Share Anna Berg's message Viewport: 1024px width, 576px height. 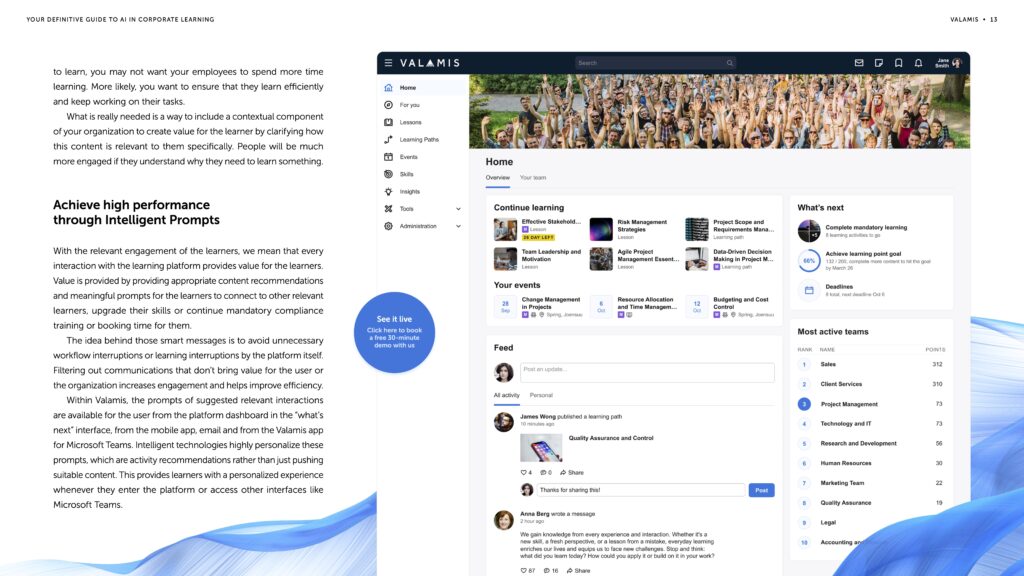[579, 570]
